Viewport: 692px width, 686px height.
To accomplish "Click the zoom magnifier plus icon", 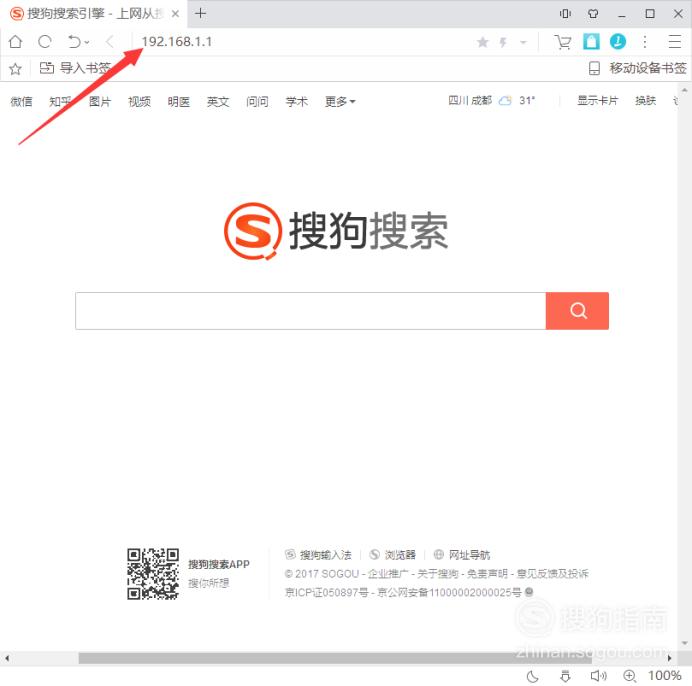I will coord(630,676).
